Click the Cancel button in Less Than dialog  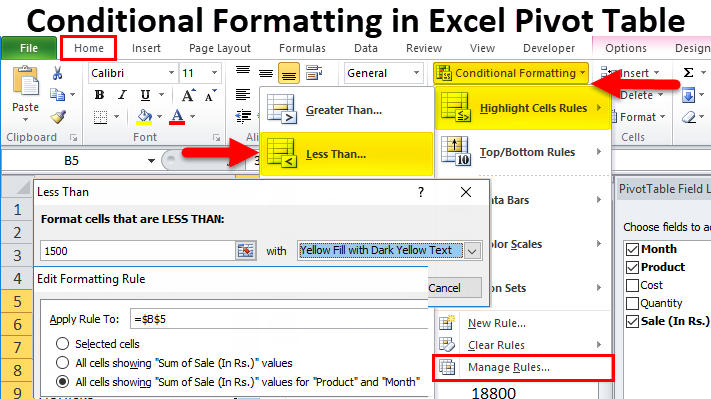point(454,288)
